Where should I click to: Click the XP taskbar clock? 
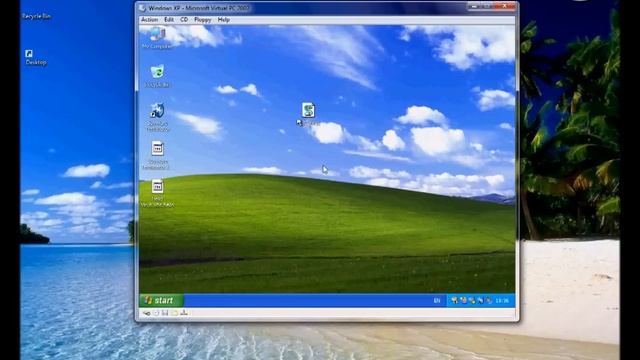coord(502,301)
